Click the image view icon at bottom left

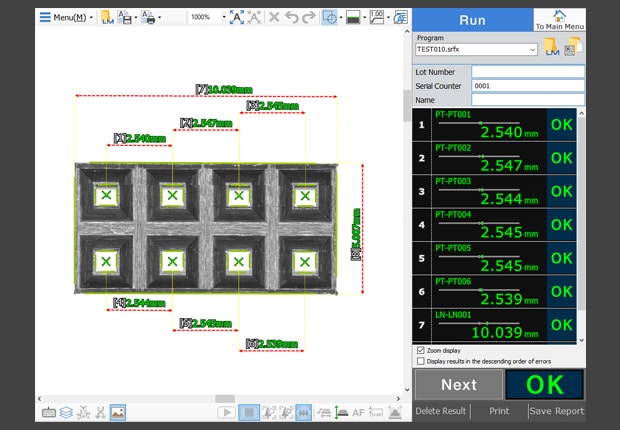click(117, 412)
